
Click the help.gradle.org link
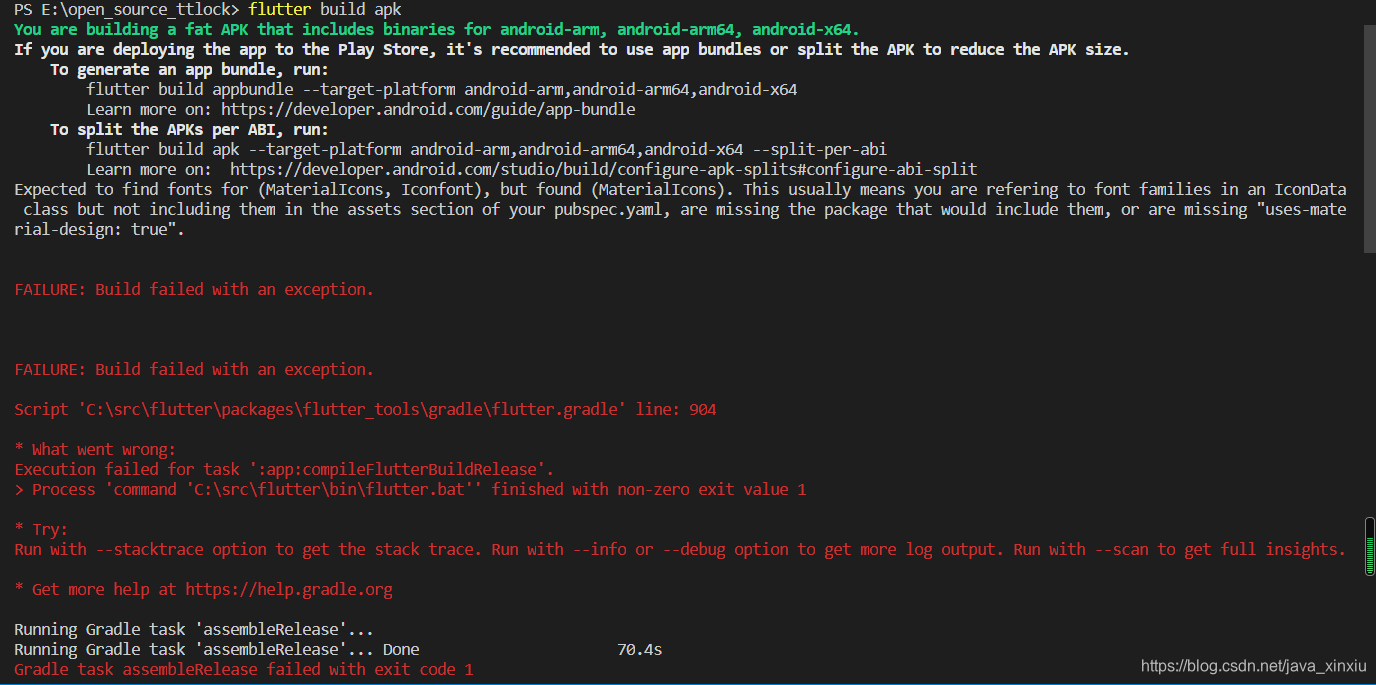289,589
